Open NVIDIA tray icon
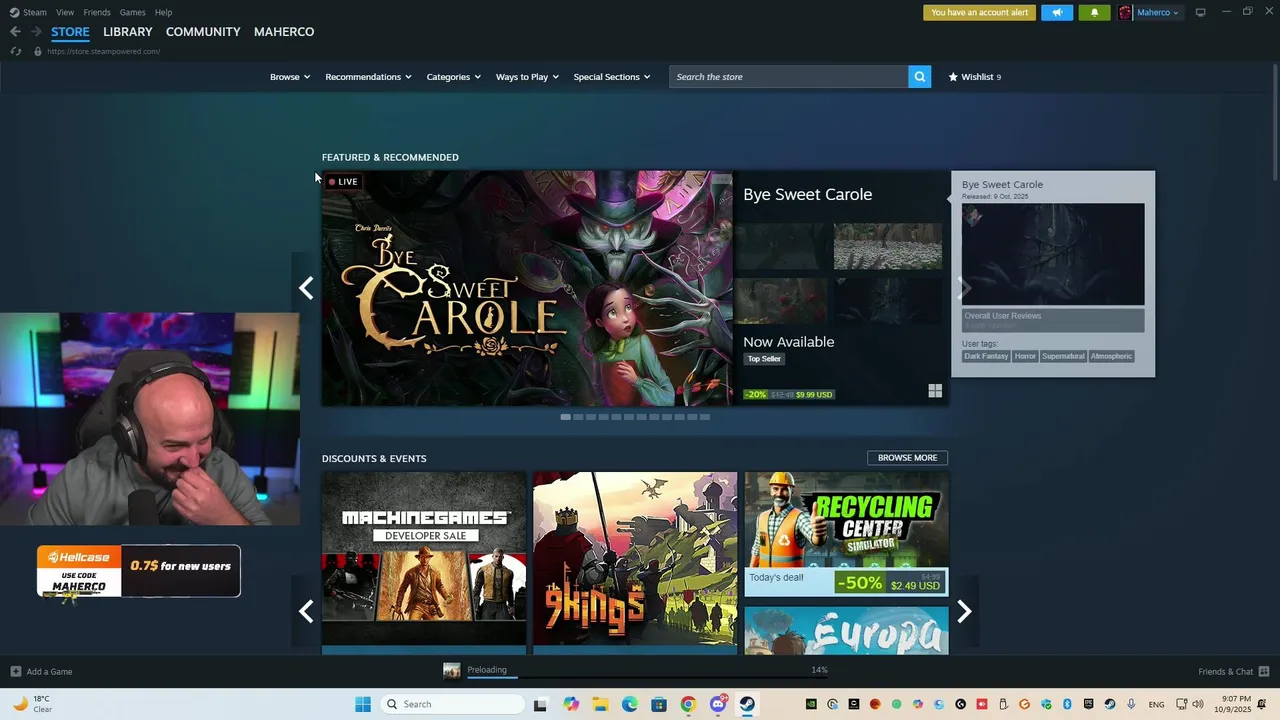 [x=811, y=704]
